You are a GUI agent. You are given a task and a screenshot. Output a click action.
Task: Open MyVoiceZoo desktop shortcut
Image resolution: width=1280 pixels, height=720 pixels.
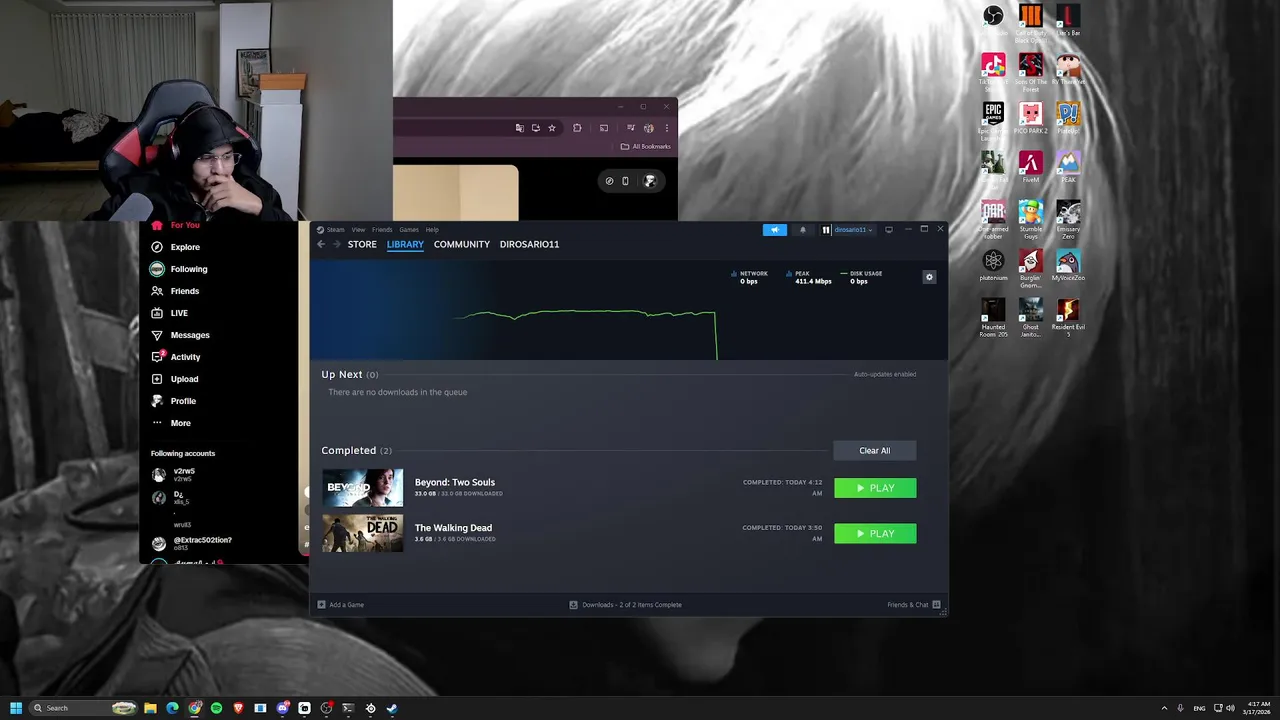[1068, 265]
